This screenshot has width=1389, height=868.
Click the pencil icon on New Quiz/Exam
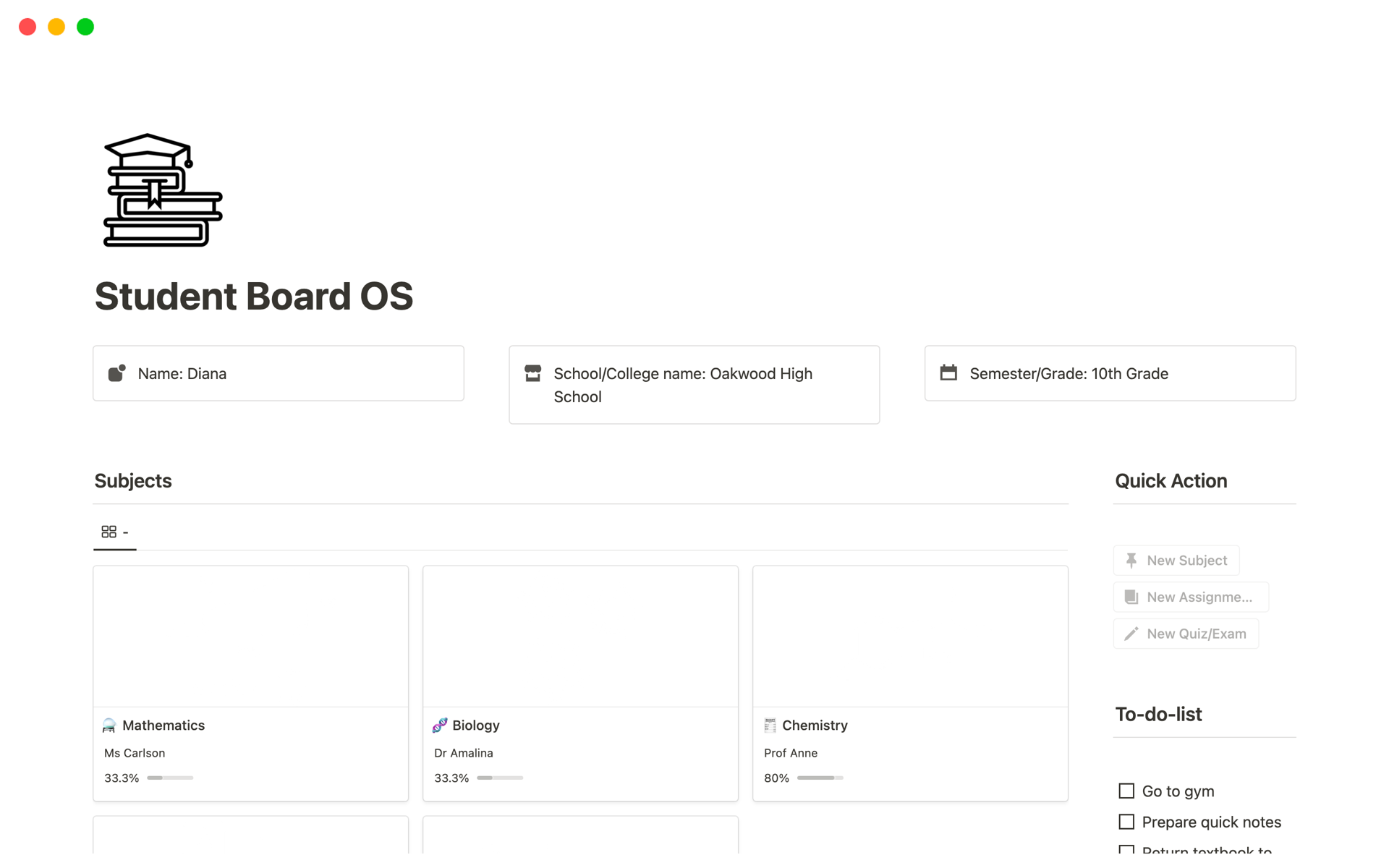1131,633
